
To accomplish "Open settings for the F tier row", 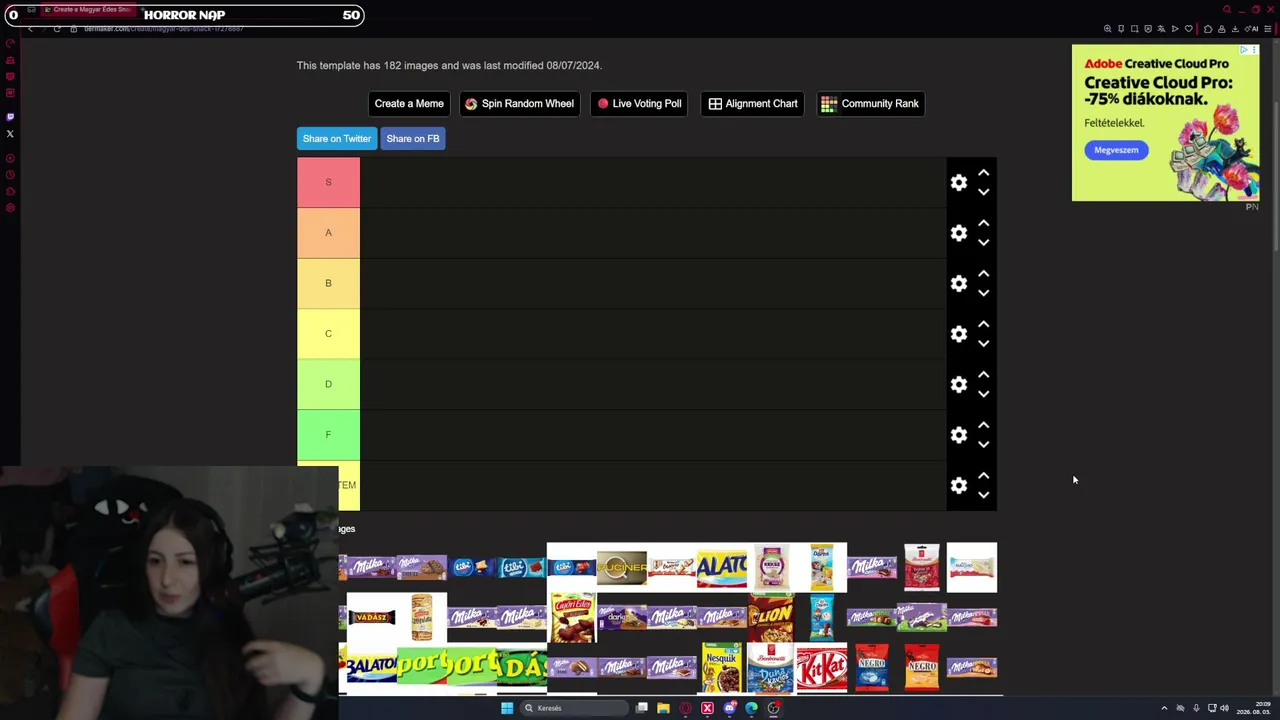I will click(x=959, y=435).
